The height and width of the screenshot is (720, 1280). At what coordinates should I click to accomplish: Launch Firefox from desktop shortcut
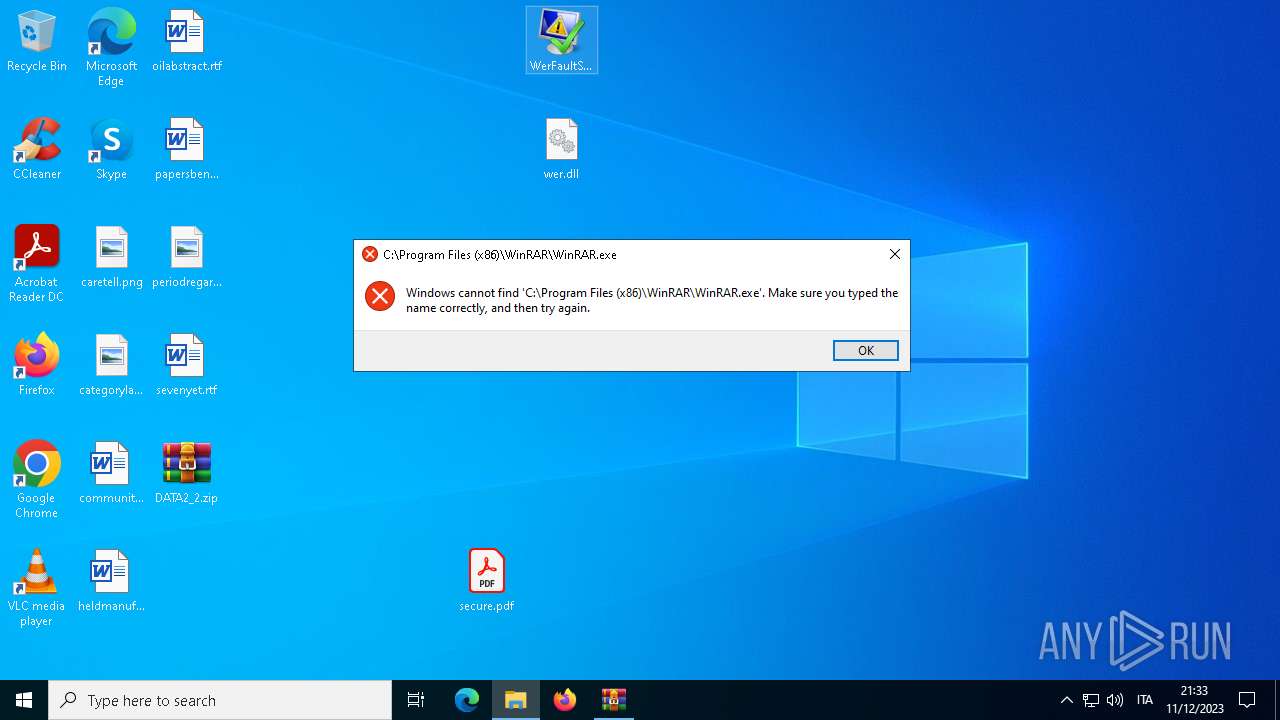pyautogui.click(x=37, y=365)
